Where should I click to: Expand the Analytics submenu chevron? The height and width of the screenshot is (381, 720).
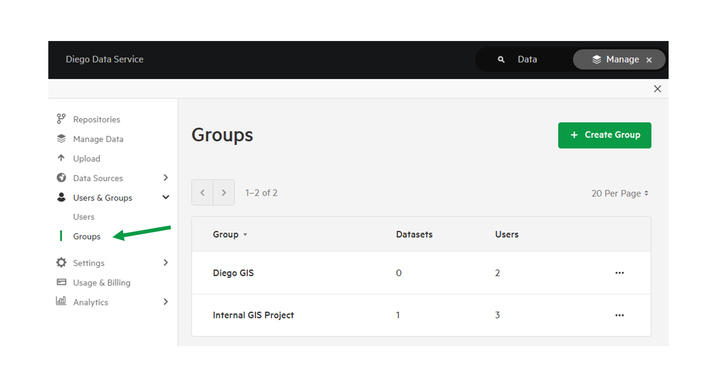tap(166, 302)
